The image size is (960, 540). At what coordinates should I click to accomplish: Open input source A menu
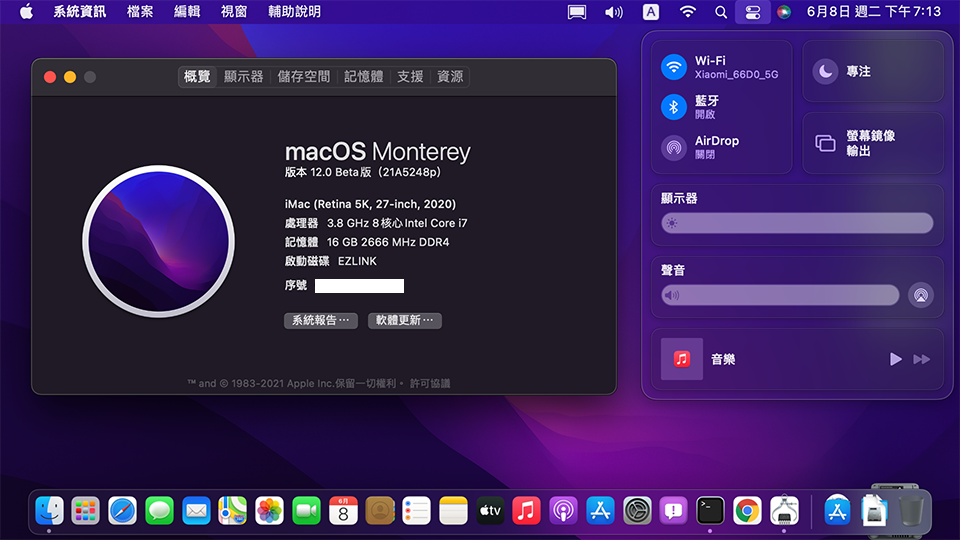(x=651, y=12)
